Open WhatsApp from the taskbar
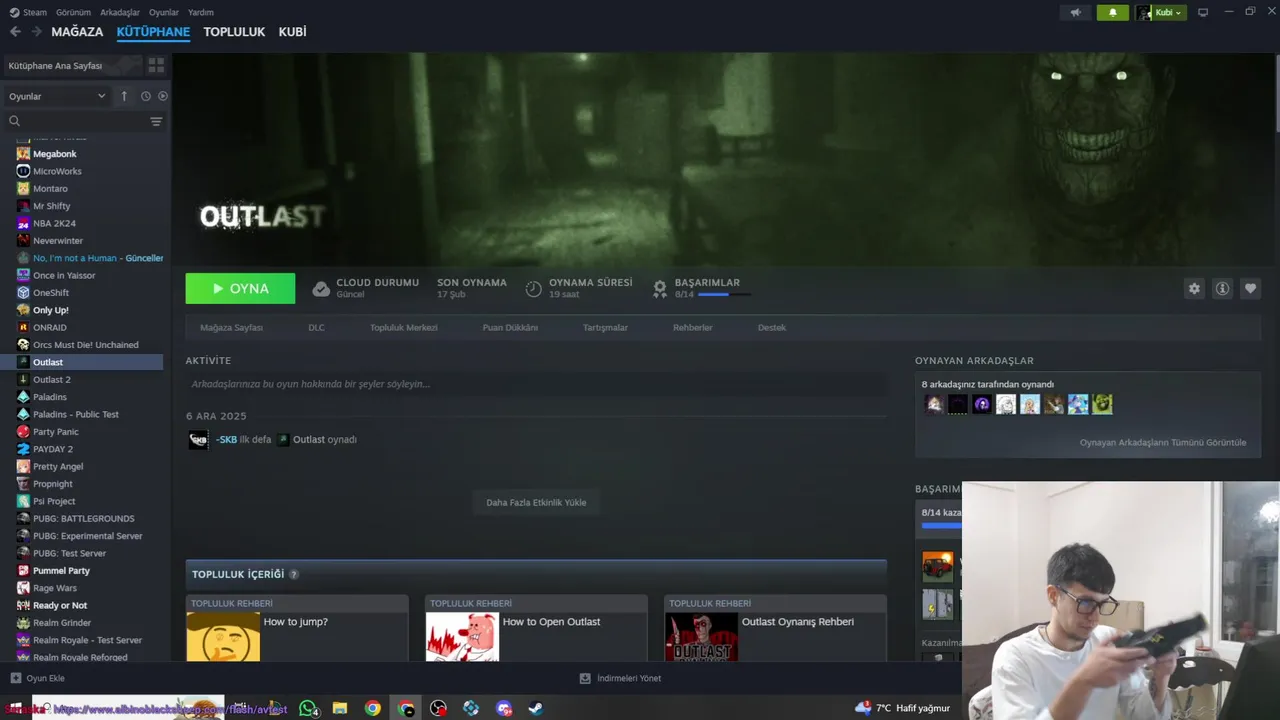Screen dimensions: 1280x720 coord(308,708)
